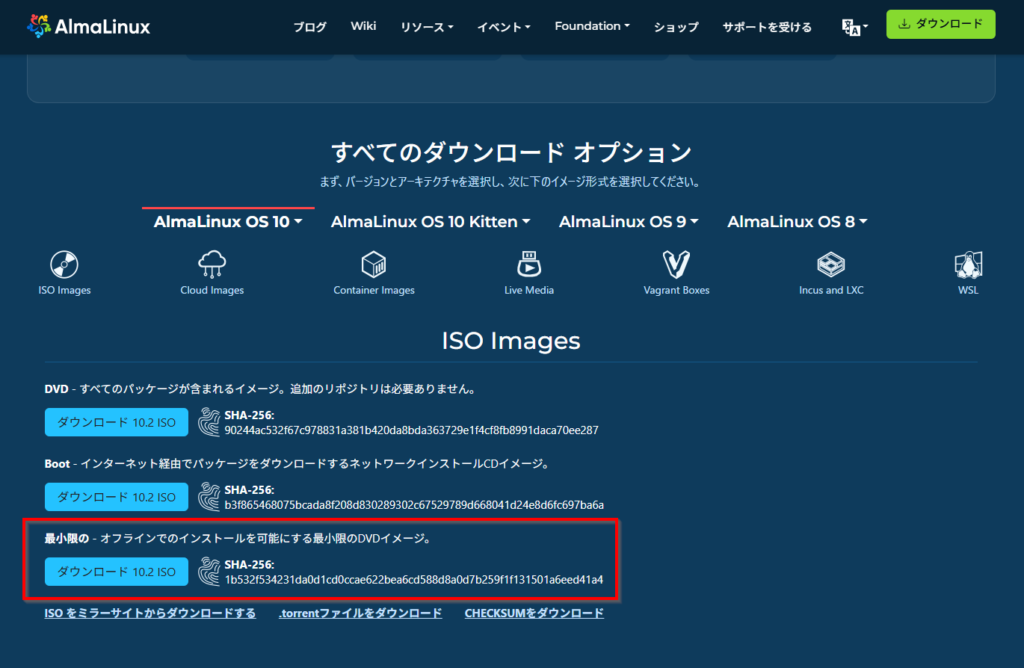Expand the AlmaLinux OS 8 dropdown
The width and height of the screenshot is (1024, 668).
797,222
